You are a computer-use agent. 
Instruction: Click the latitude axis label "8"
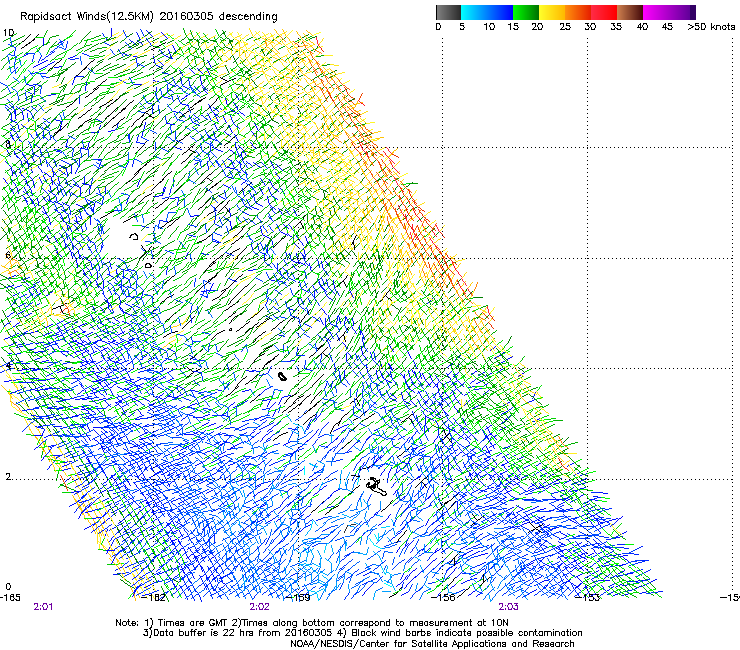click(8, 144)
